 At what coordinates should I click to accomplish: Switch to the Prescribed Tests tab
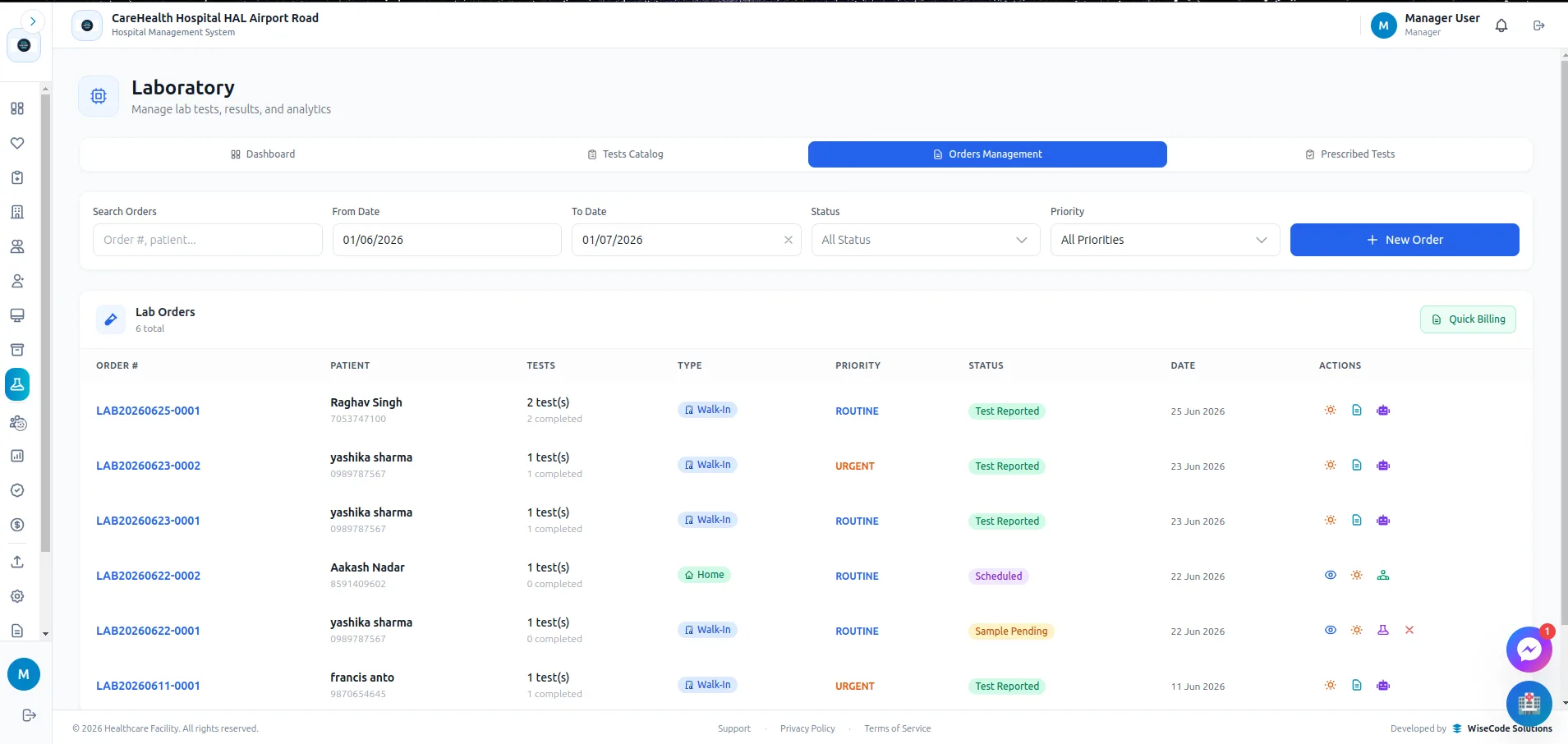click(1350, 154)
